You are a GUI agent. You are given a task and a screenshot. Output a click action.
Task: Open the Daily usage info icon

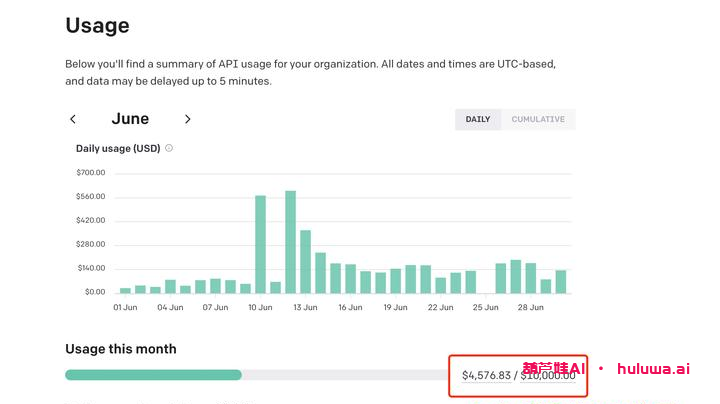[x=169, y=148]
